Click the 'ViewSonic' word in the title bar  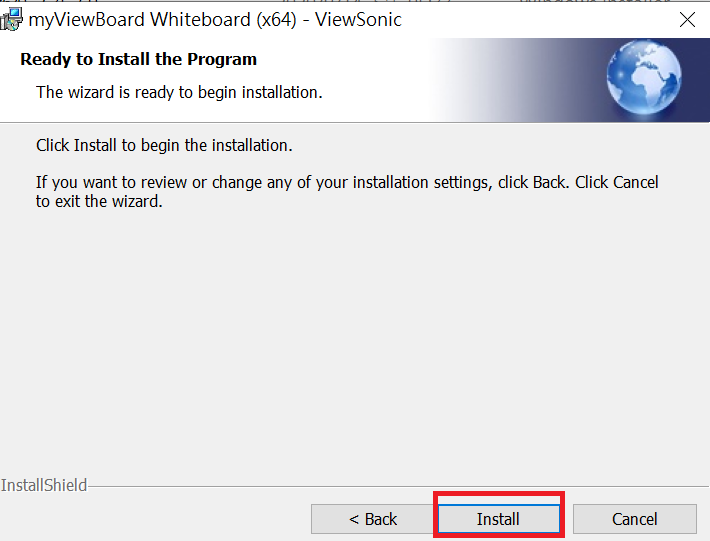358,19
